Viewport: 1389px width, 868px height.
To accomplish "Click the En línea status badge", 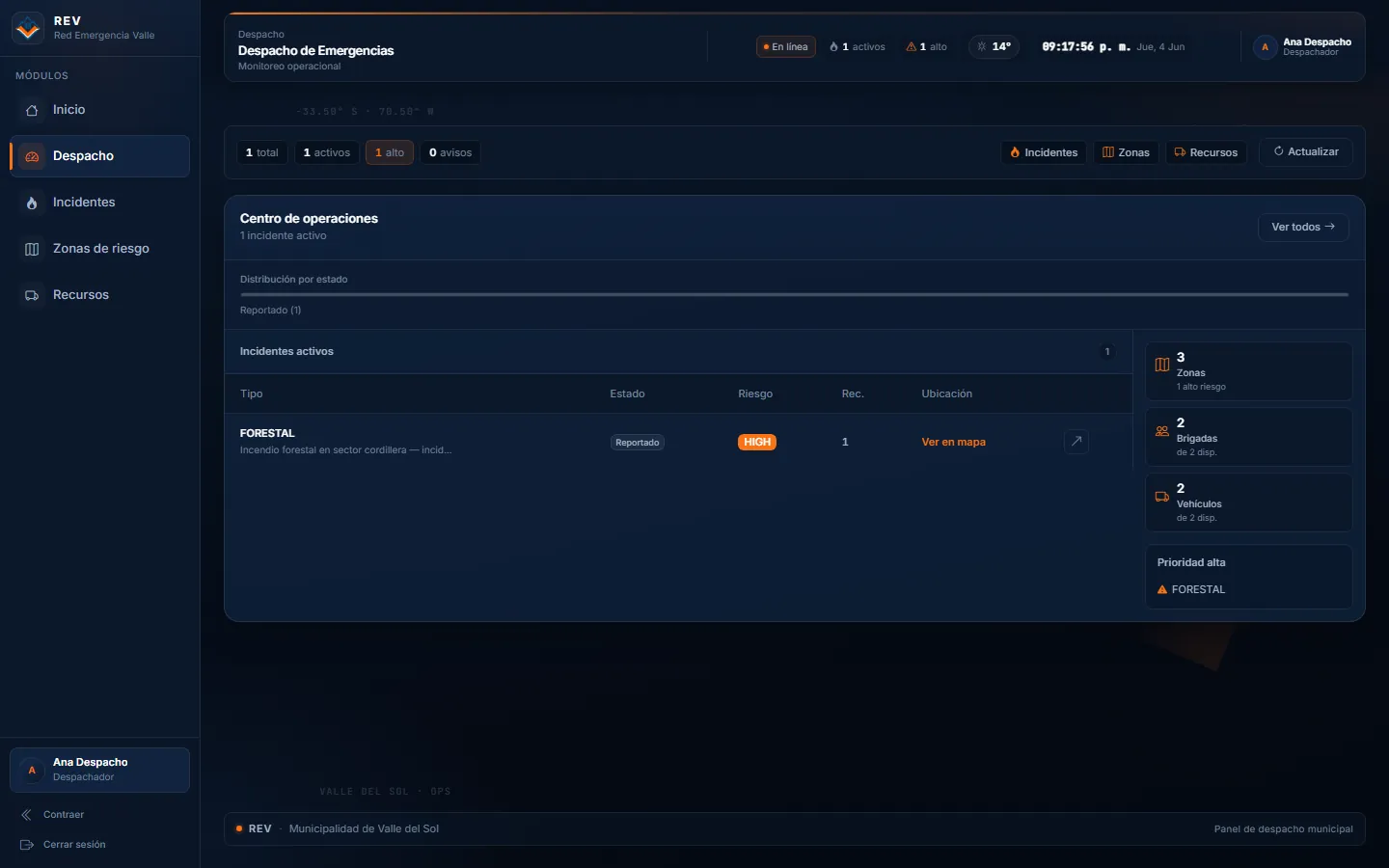I will 785,46.
